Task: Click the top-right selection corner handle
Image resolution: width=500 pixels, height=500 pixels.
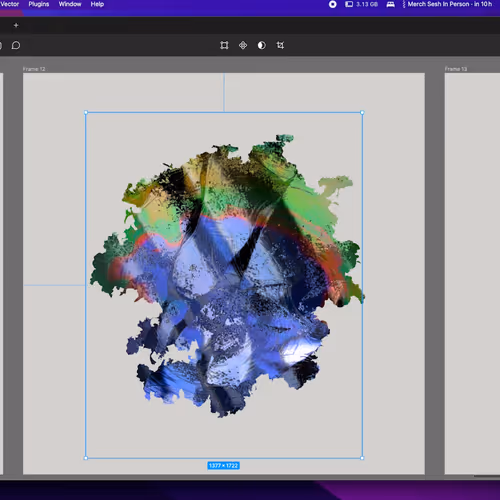Action: click(x=362, y=113)
